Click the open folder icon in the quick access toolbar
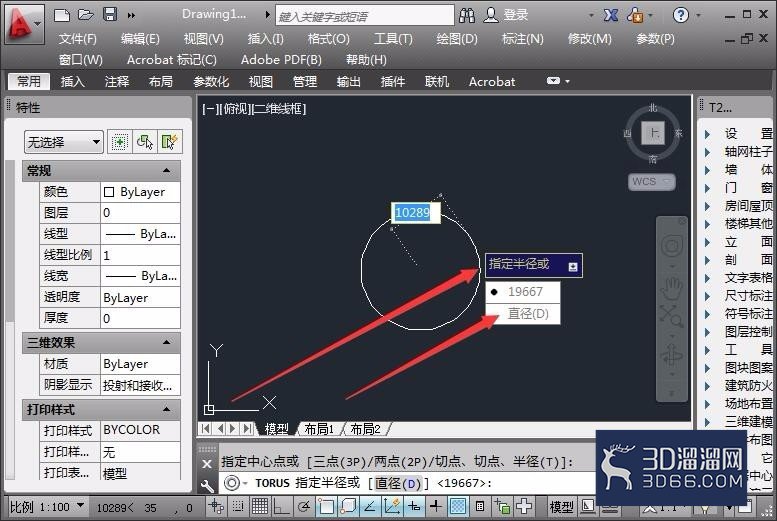The width and height of the screenshot is (777, 521). tap(86, 14)
